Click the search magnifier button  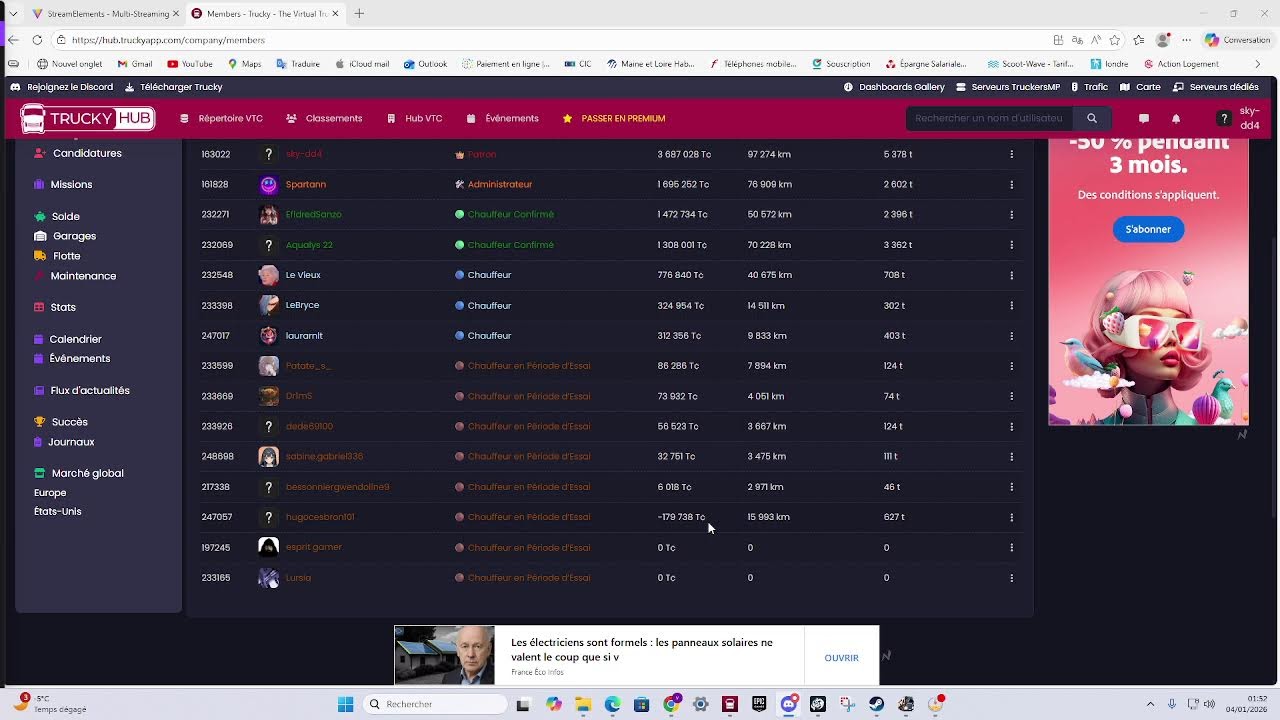1092,118
